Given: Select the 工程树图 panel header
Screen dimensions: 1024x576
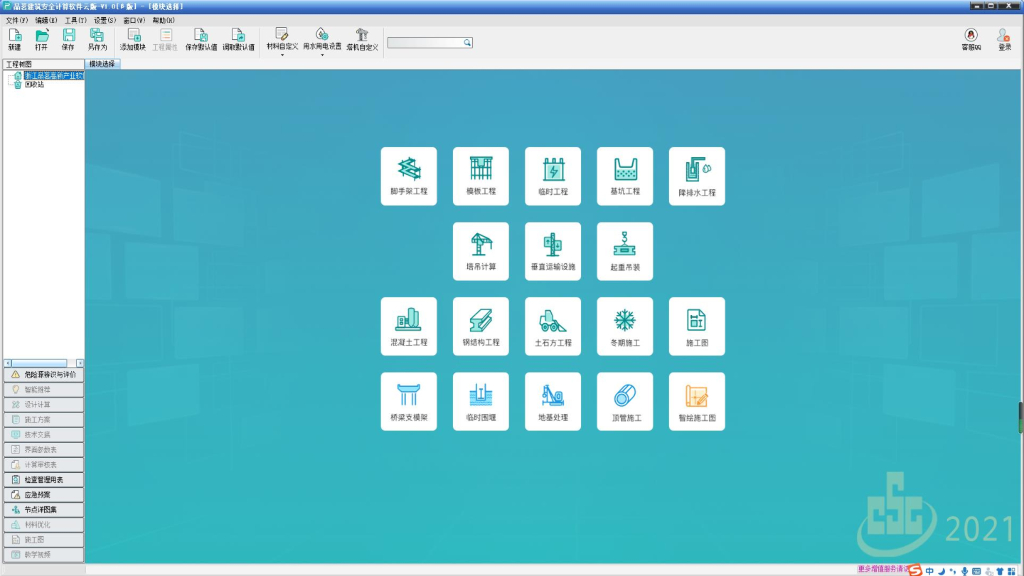Looking at the screenshot, I should click(x=43, y=64).
